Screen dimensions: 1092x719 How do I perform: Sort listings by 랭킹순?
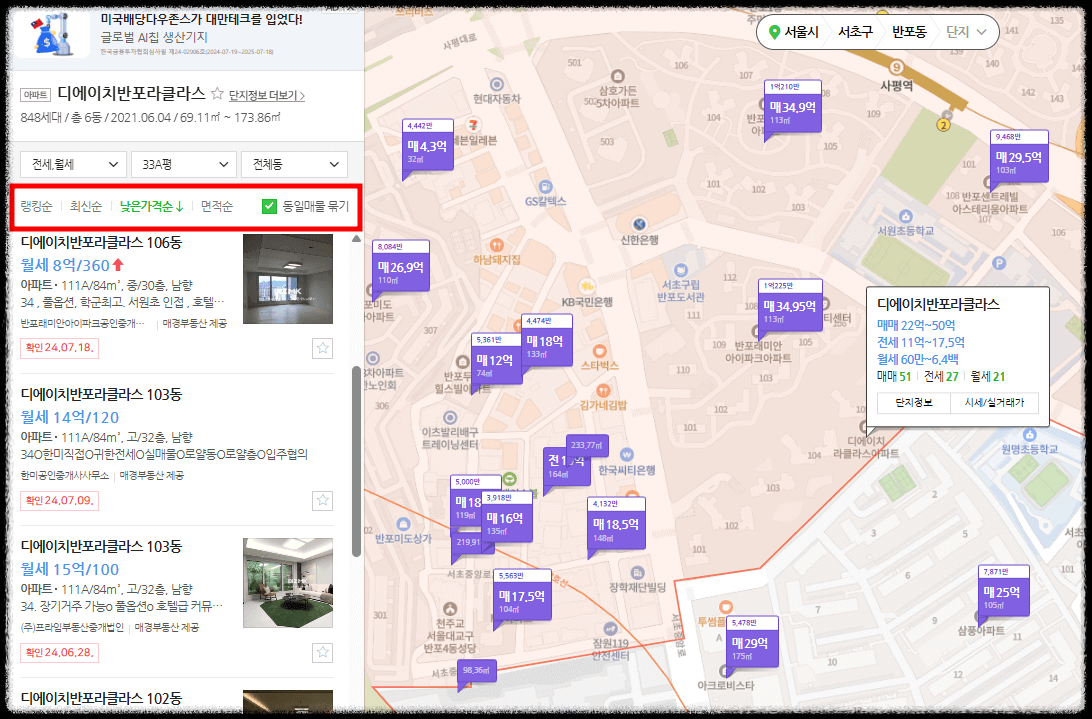[x=36, y=206]
